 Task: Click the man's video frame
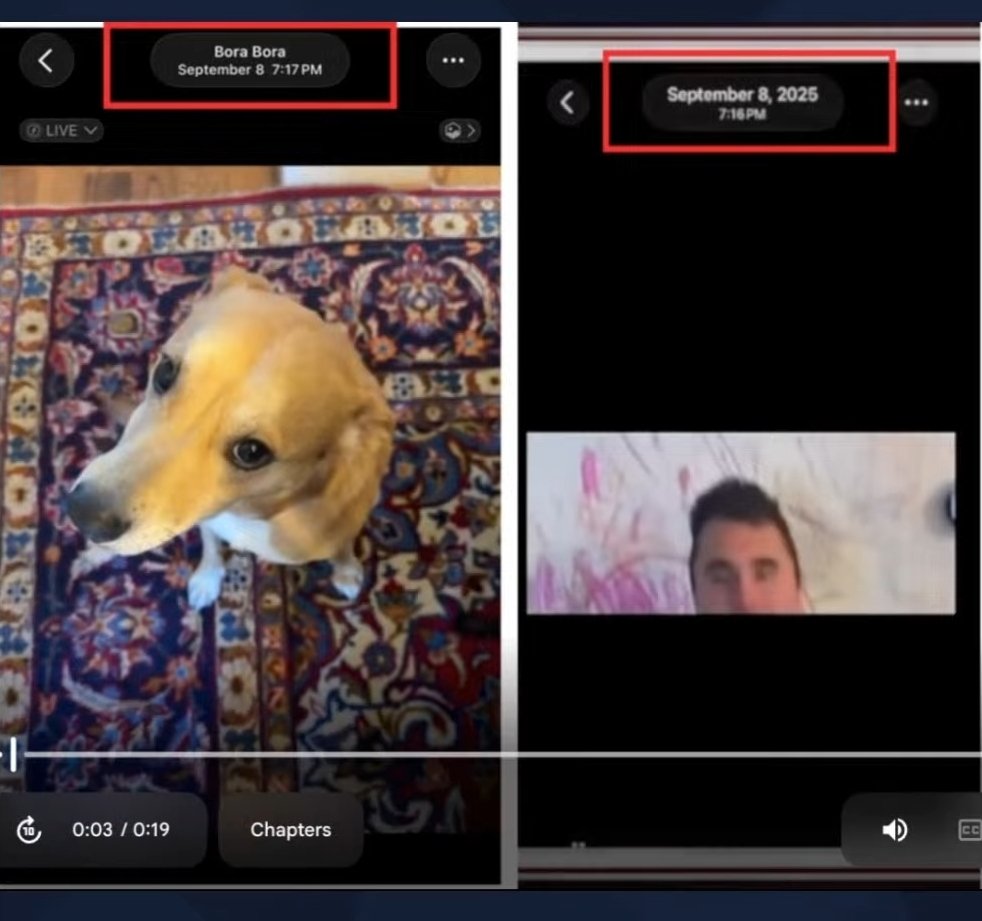pyautogui.click(x=741, y=523)
